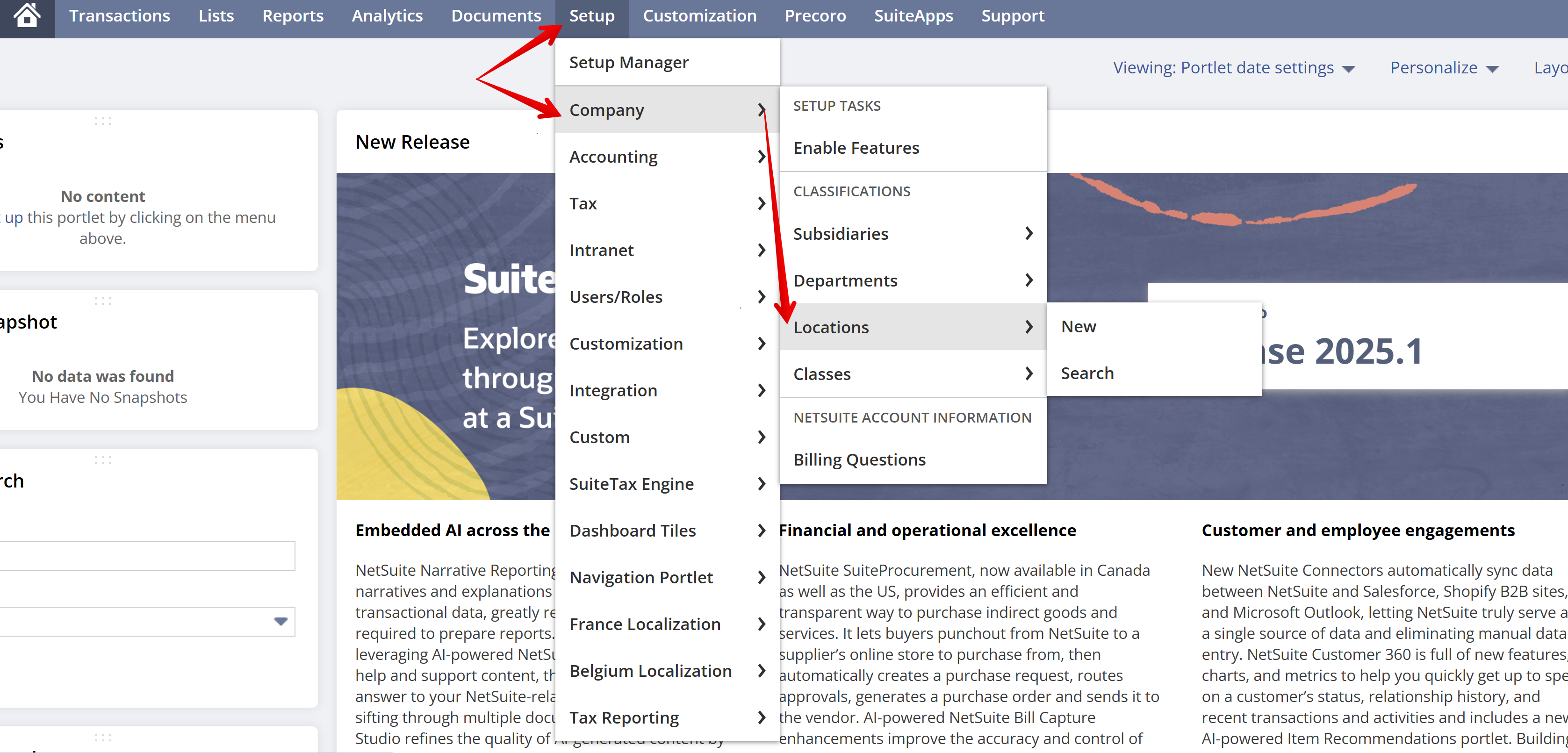Click the dropdown arrow in search portlet
Screen dimensions: 1568x753
(x=281, y=622)
